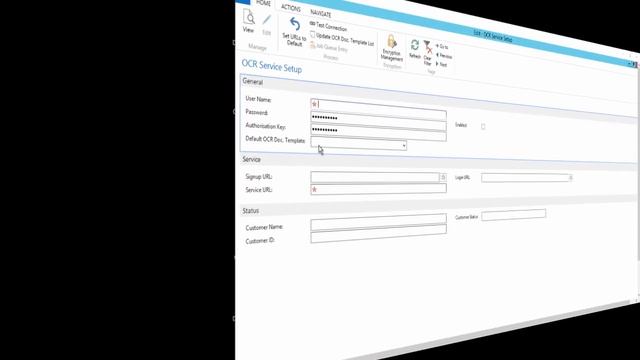The image size is (640, 360).
Task: Click the Refresh icon
Action: (415, 45)
